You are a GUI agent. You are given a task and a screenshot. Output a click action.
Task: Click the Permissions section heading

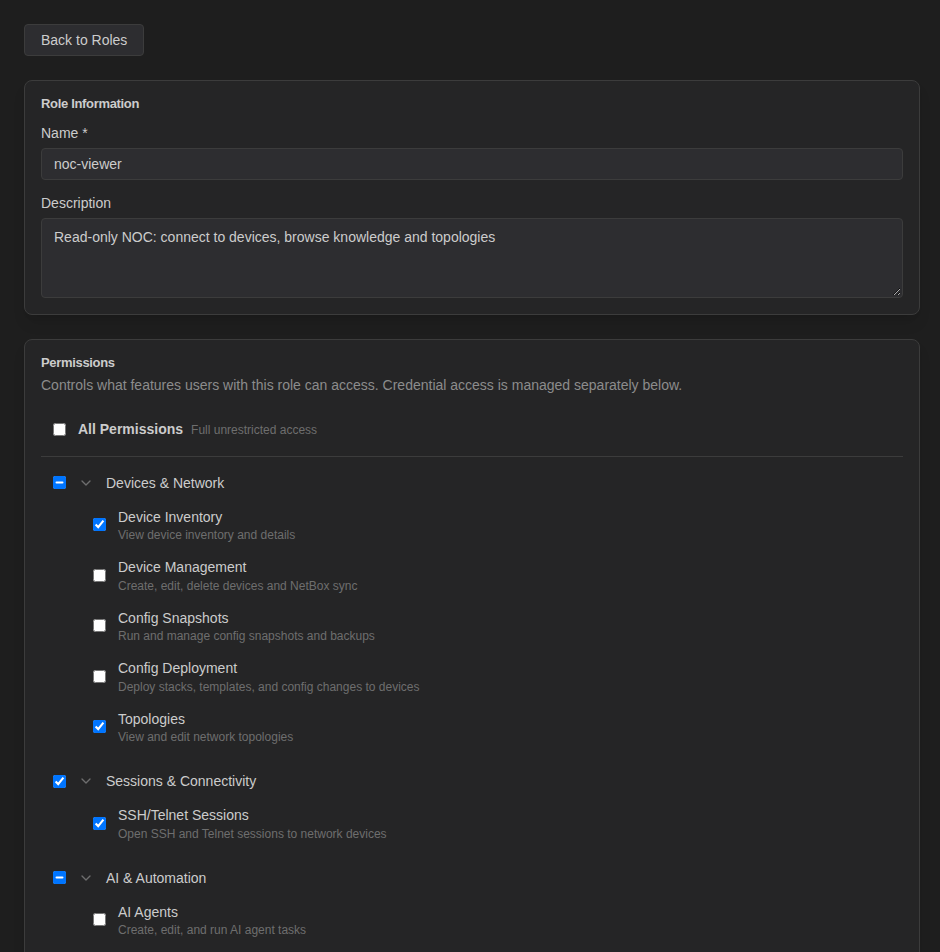coord(78,362)
